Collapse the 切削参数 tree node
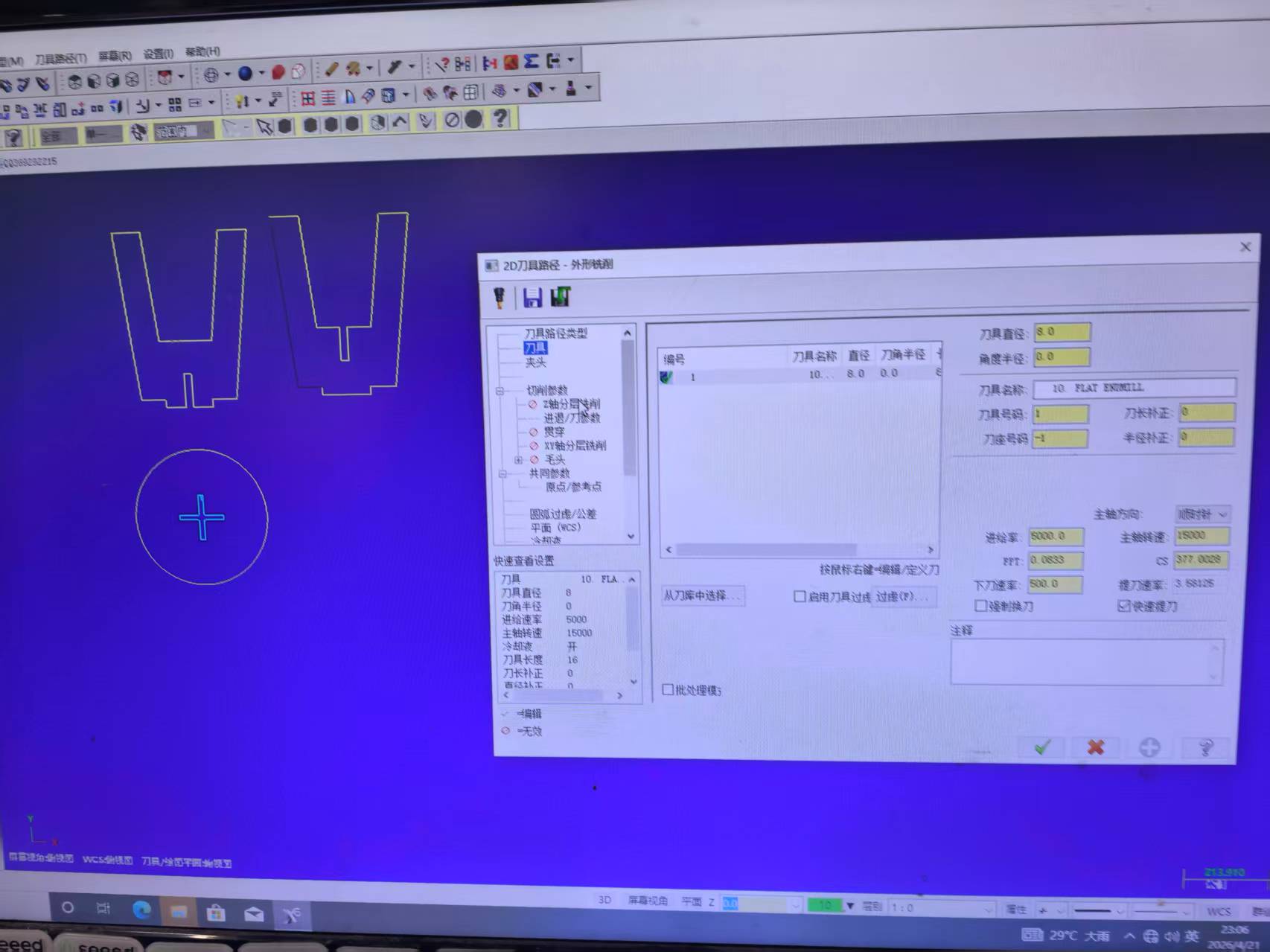Image resolution: width=1270 pixels, height=952 pixels. [x=500, y=390]
